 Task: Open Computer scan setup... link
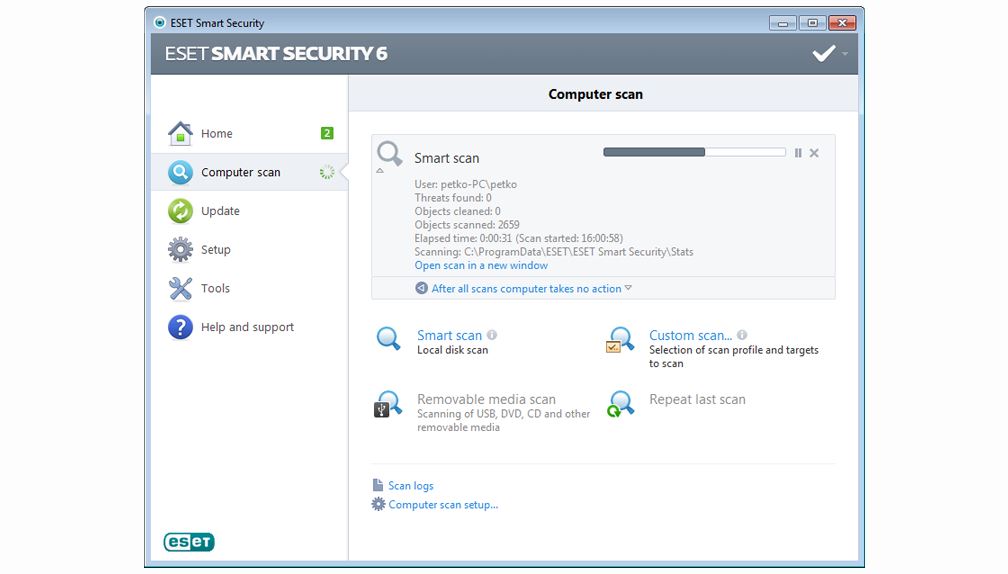(x=443, y=505)
